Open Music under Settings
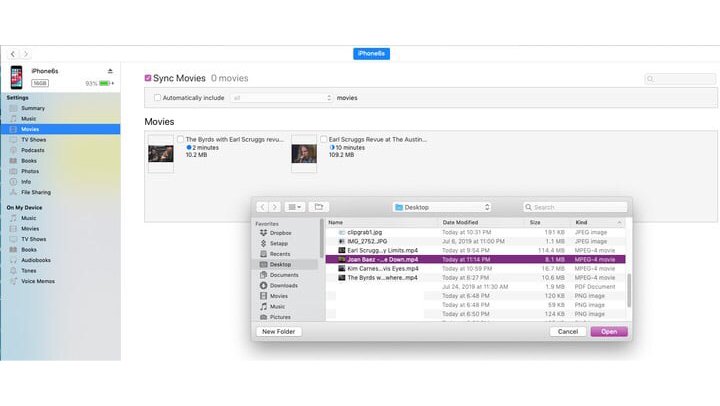 28,119
